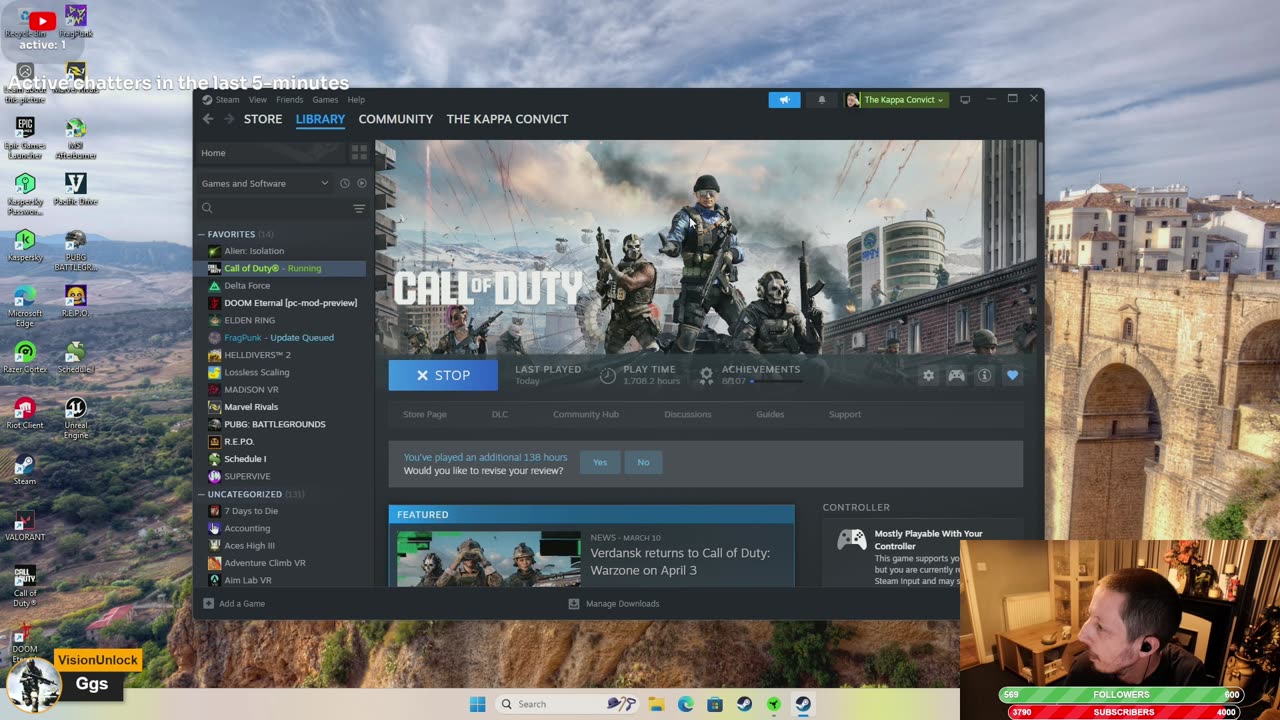The width and height of the screenshot is (1280, 720).
Task: Open PUBG BATTLEGROUNDS desktop shortcut
Action: (x=75, y=250)
